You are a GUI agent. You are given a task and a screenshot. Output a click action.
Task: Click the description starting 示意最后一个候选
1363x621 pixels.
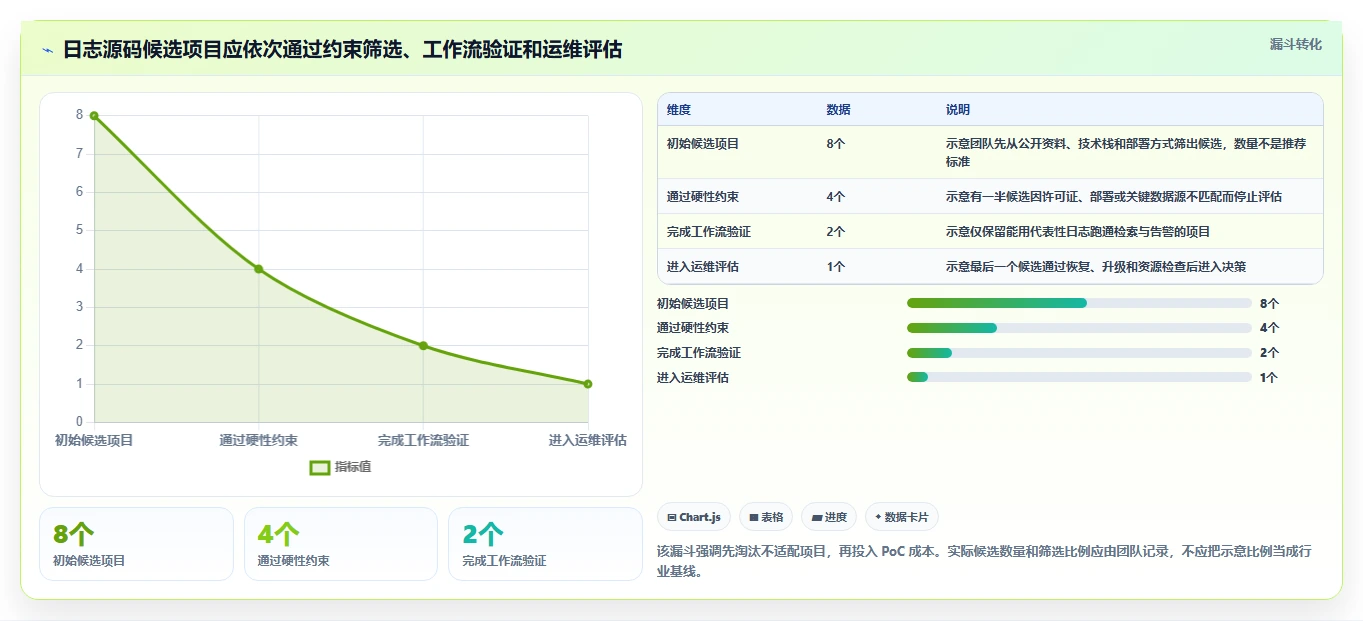[1096, 267]
